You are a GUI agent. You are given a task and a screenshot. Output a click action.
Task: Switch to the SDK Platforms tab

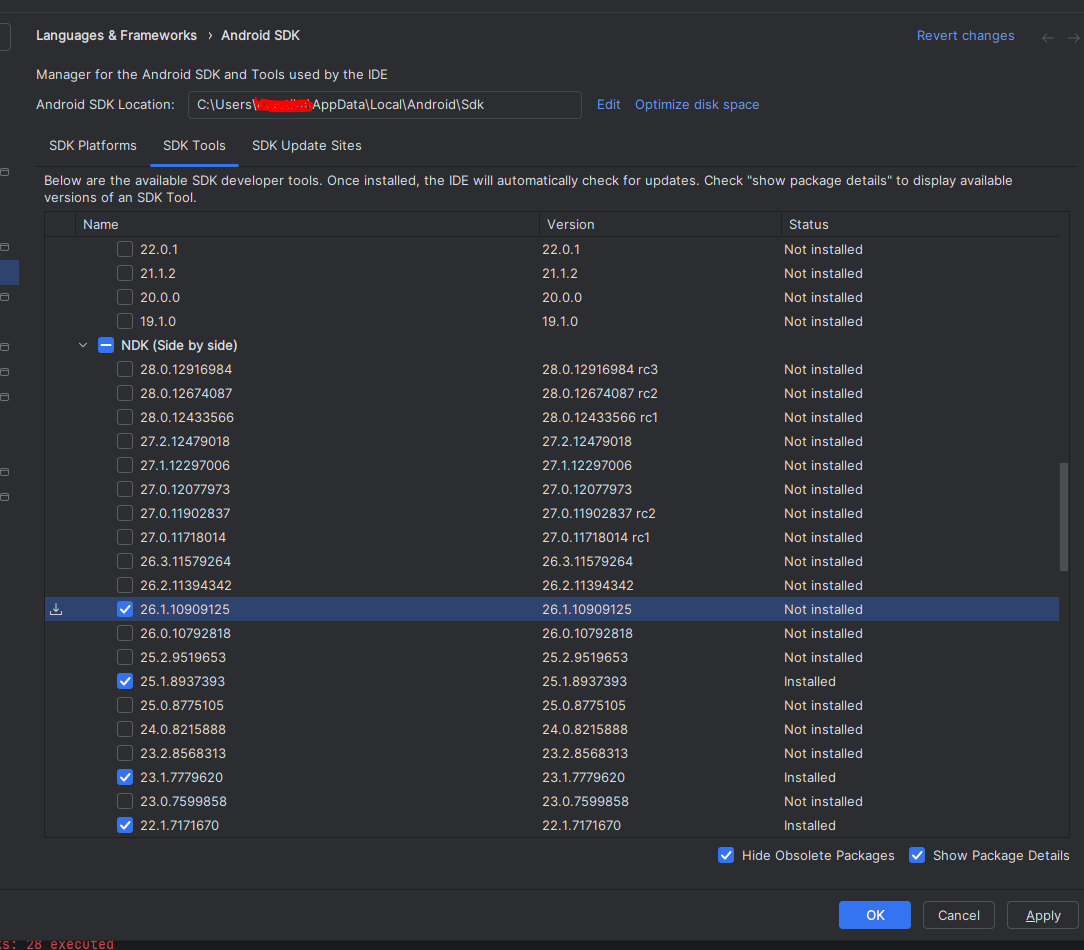coord(93,145)
